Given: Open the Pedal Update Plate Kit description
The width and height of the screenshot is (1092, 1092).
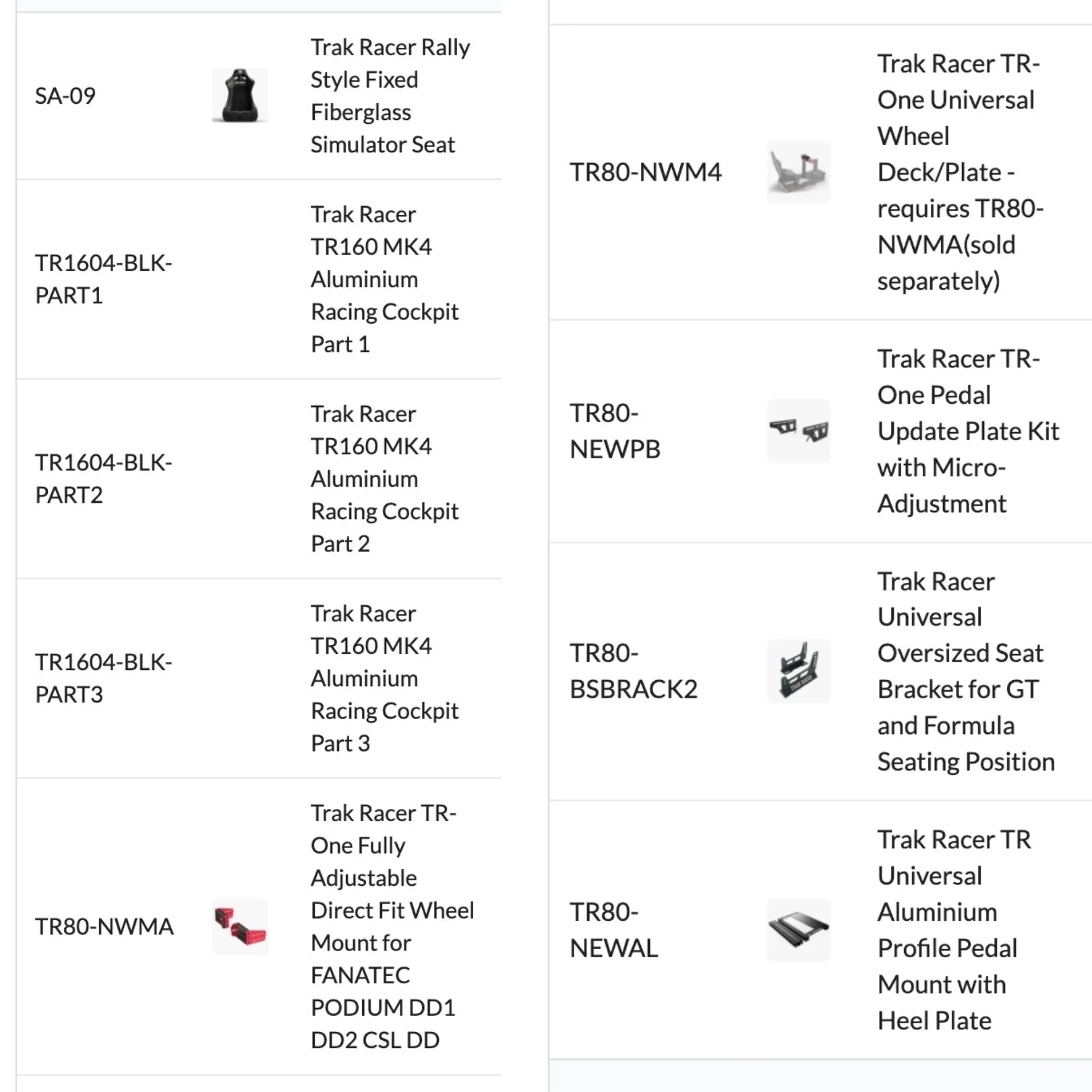Looking at the screenshot, I should (x=969, y=431).
